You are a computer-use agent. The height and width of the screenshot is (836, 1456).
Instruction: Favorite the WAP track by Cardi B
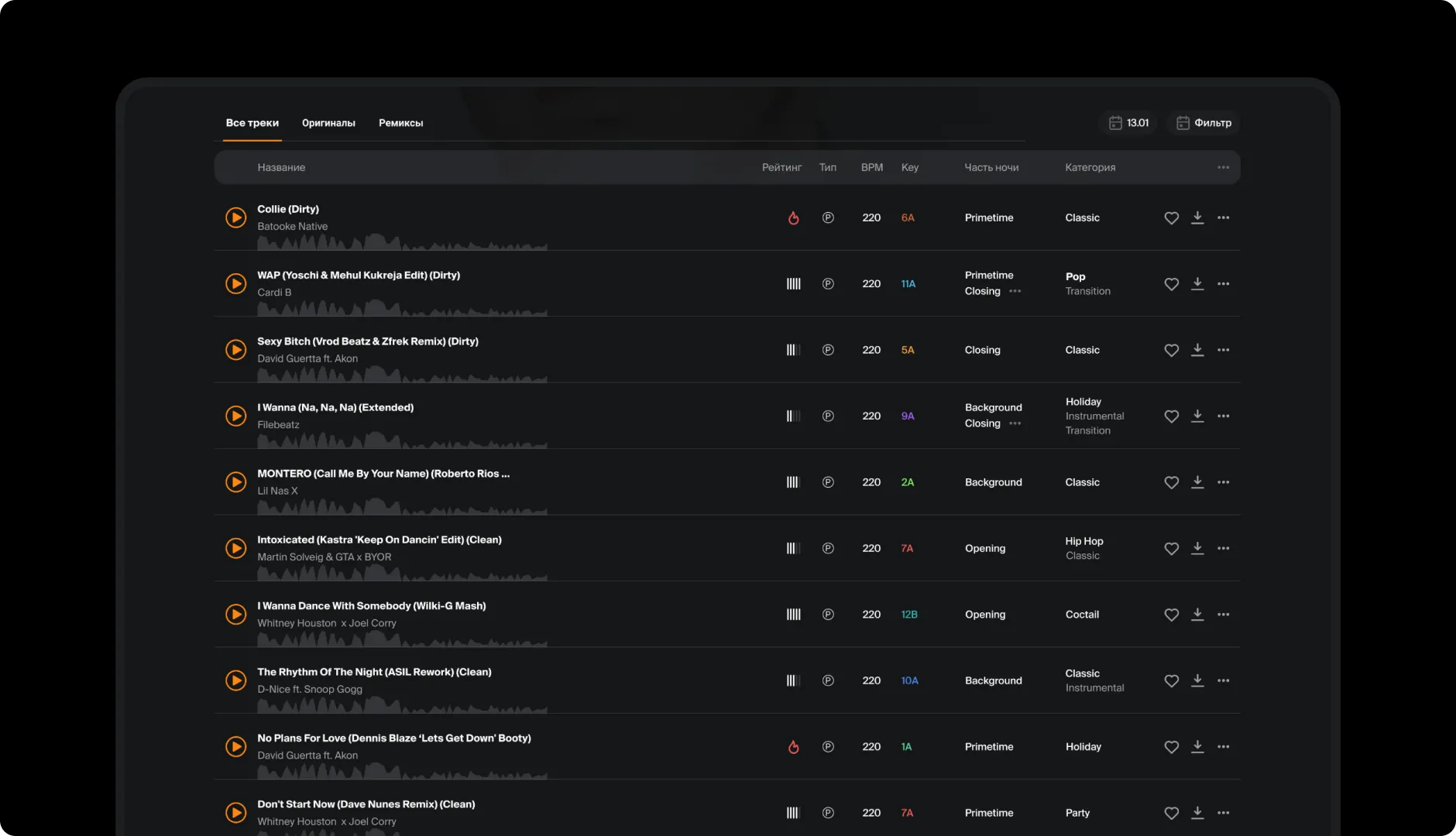[x=1172, y=284]
